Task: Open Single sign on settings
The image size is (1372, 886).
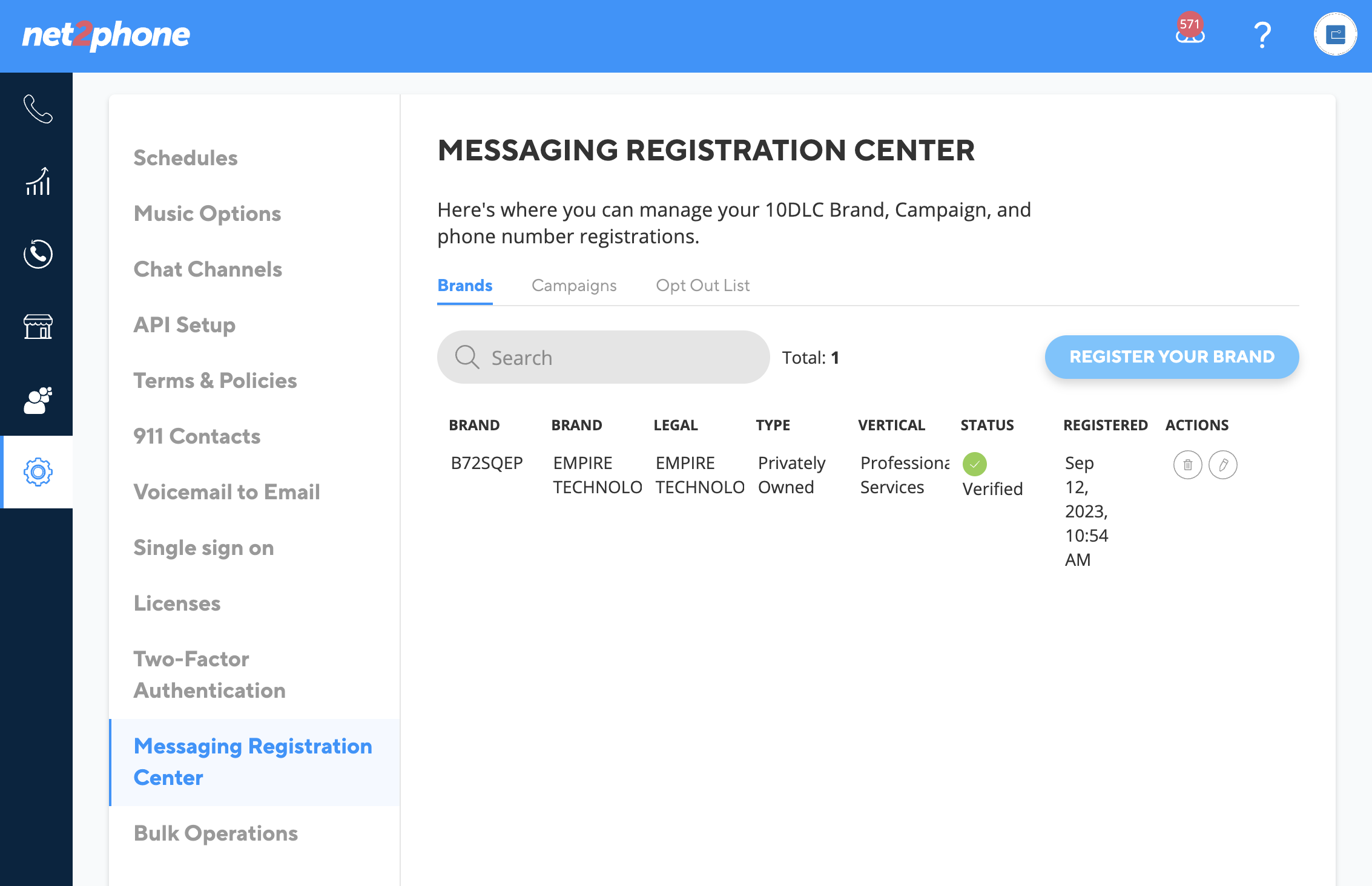Action: coord(203,548)
